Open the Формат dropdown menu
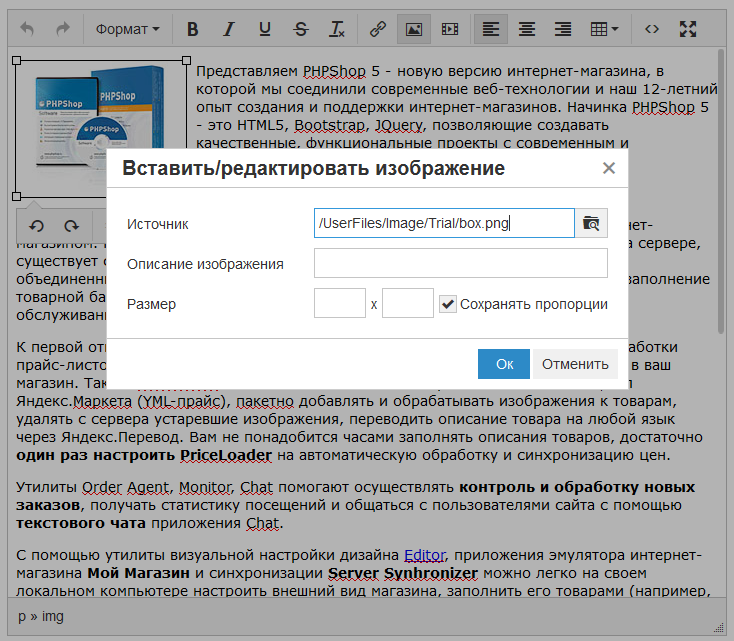This screenshot has height=641, width=734. pos(127,29)
